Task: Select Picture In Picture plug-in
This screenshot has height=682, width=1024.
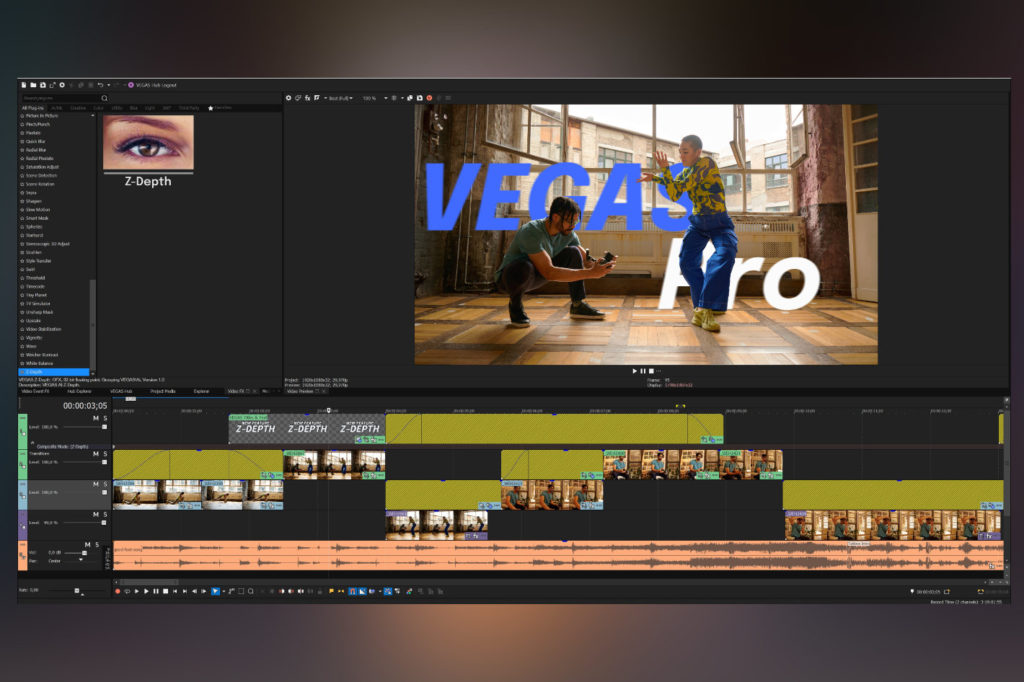Action: tap(42, 116)
